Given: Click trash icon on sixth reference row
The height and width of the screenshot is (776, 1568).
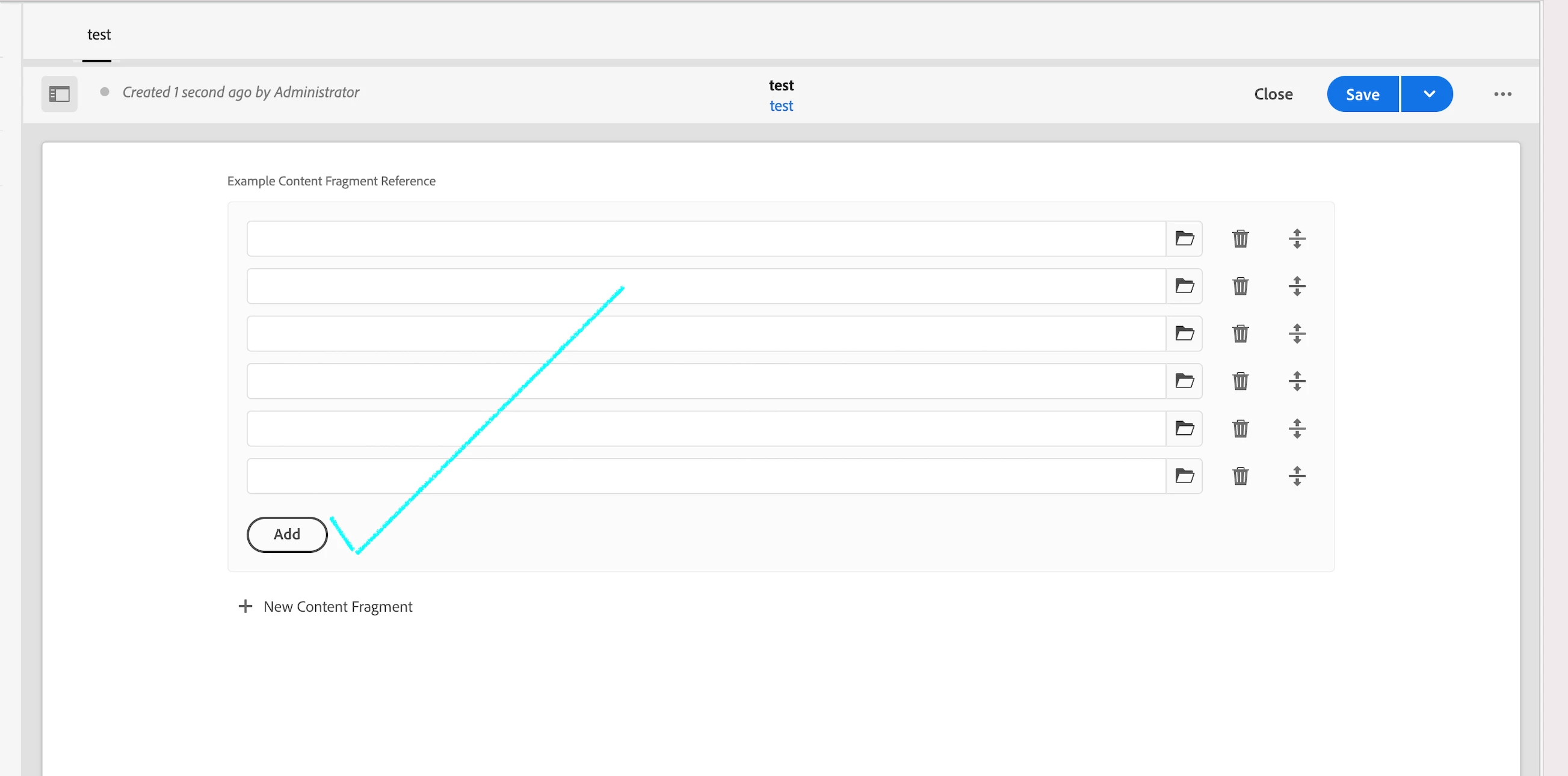Looking at the screenshot, I should tap(1240, 476).
